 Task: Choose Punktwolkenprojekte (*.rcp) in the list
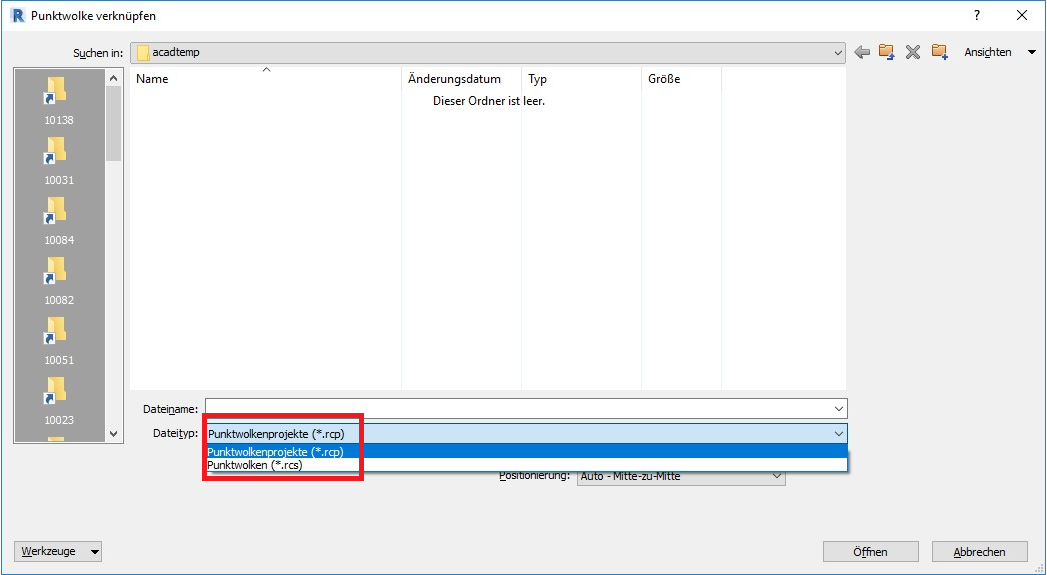[275, 452]
